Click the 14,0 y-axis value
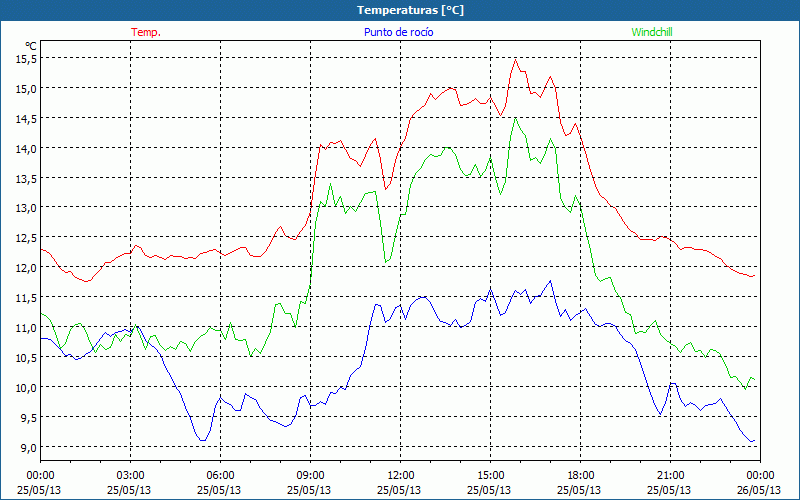Screen dimensions: 800x500 click(x=27, y=148)
